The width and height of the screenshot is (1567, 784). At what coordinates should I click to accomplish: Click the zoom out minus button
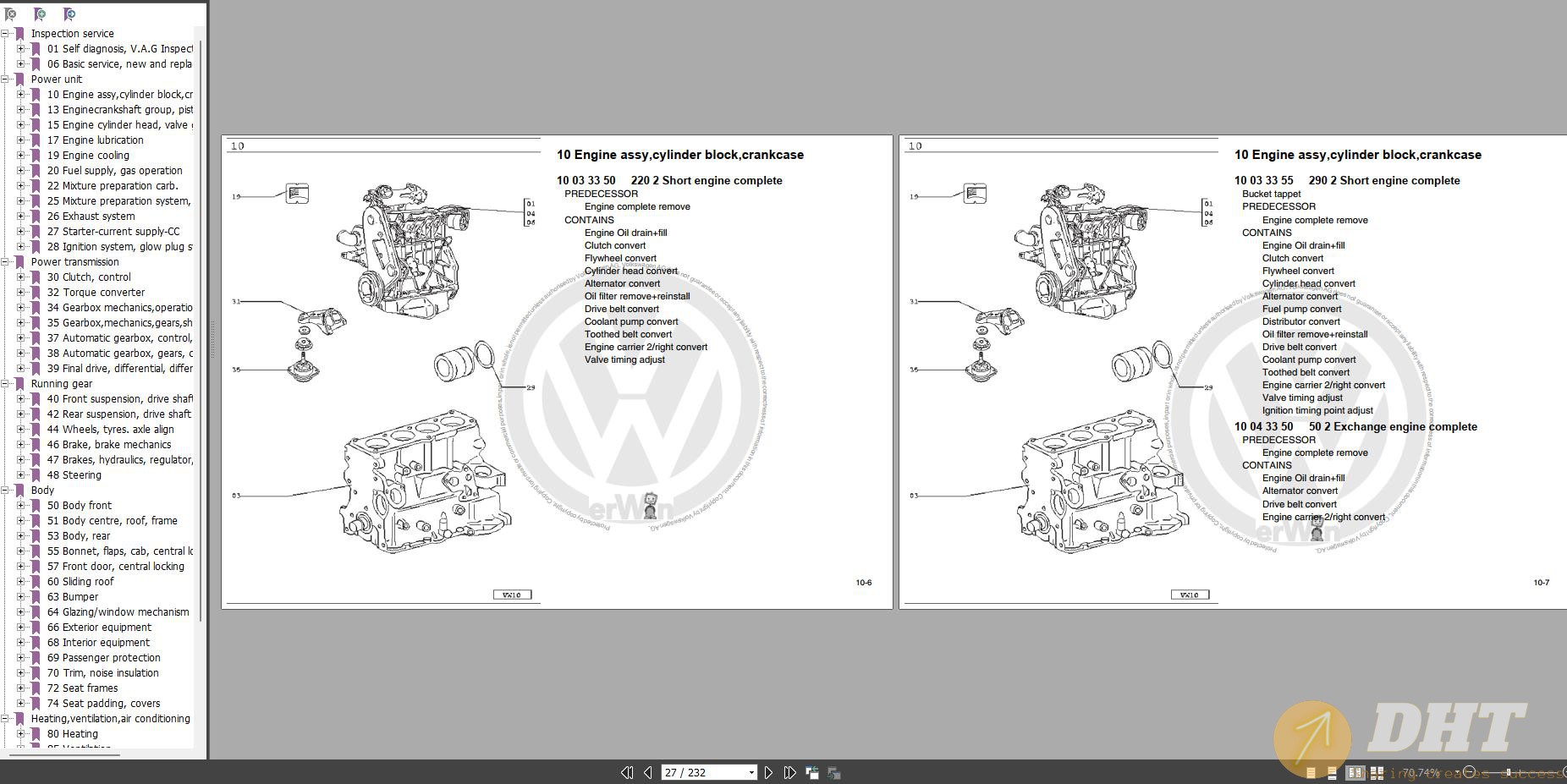[1469, 772]
